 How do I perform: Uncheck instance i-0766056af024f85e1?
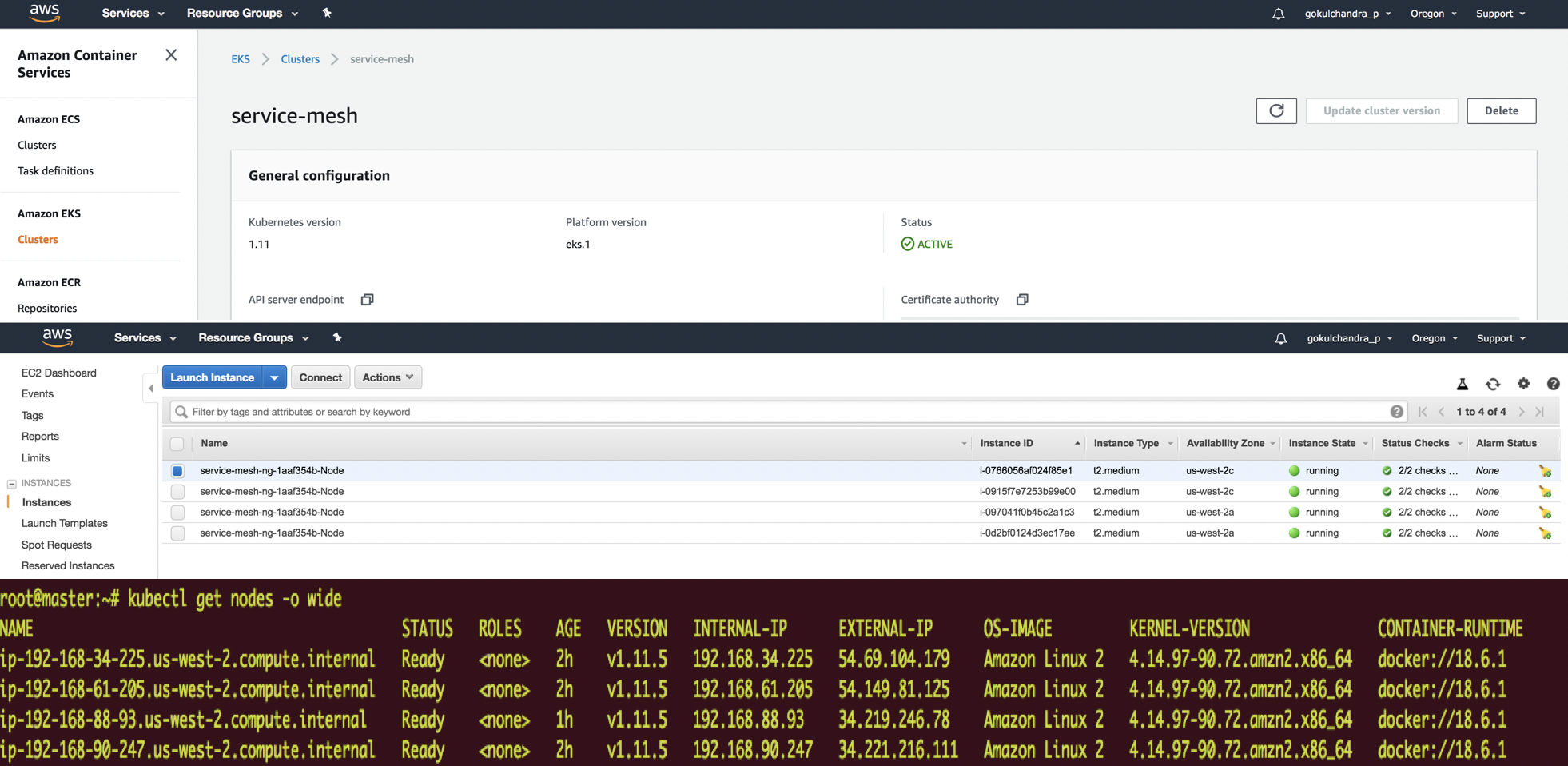click(177, 471)
